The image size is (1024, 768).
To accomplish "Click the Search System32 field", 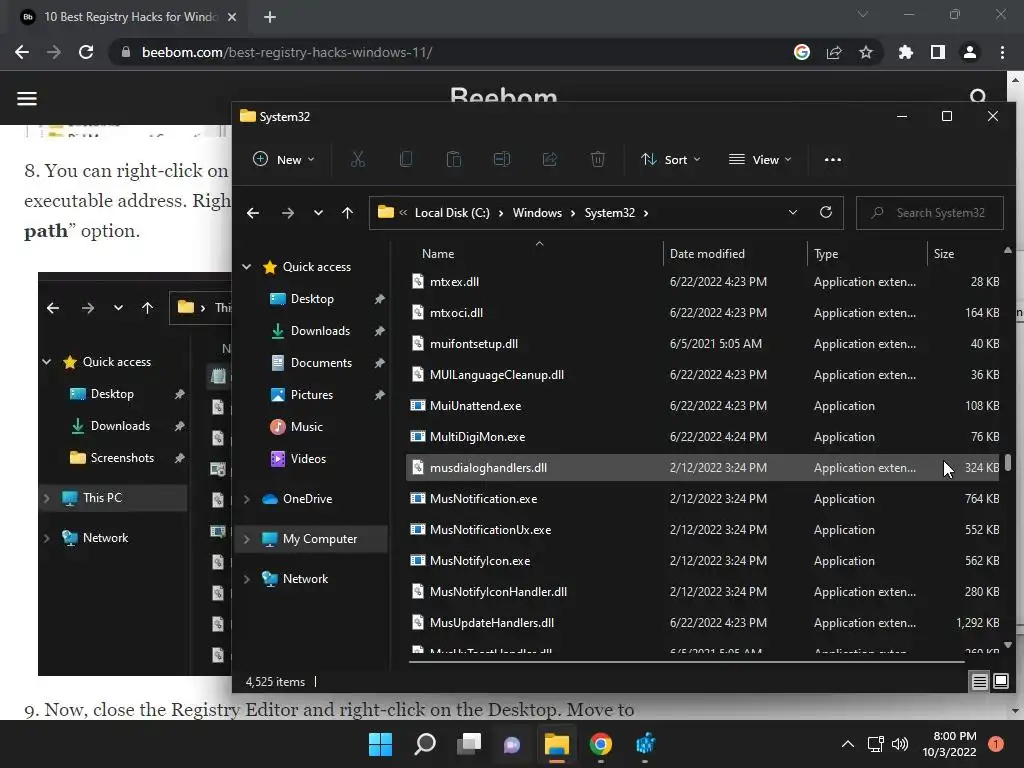I will [930, 213].
